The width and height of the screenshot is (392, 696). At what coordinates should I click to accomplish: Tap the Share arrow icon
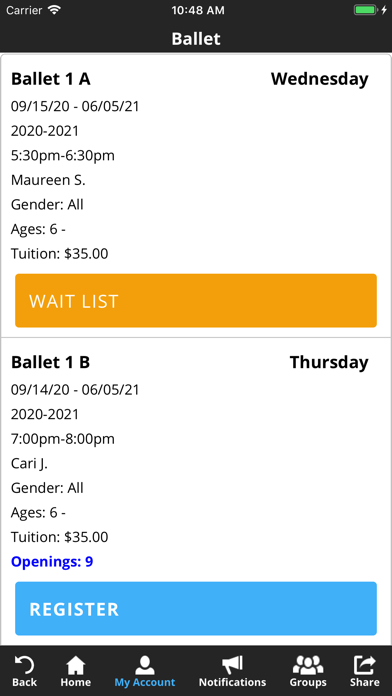pos(364,665)
